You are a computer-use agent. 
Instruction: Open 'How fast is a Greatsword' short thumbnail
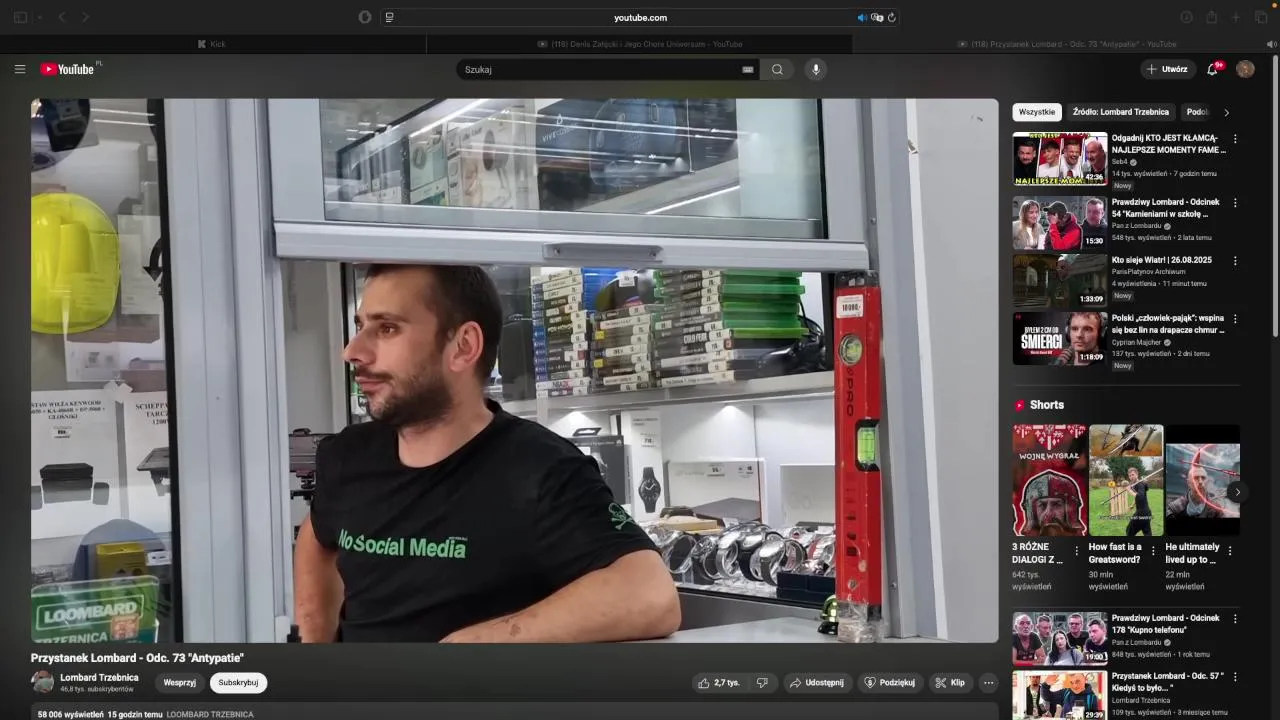pyautogui.click(x=1126, y=480)
